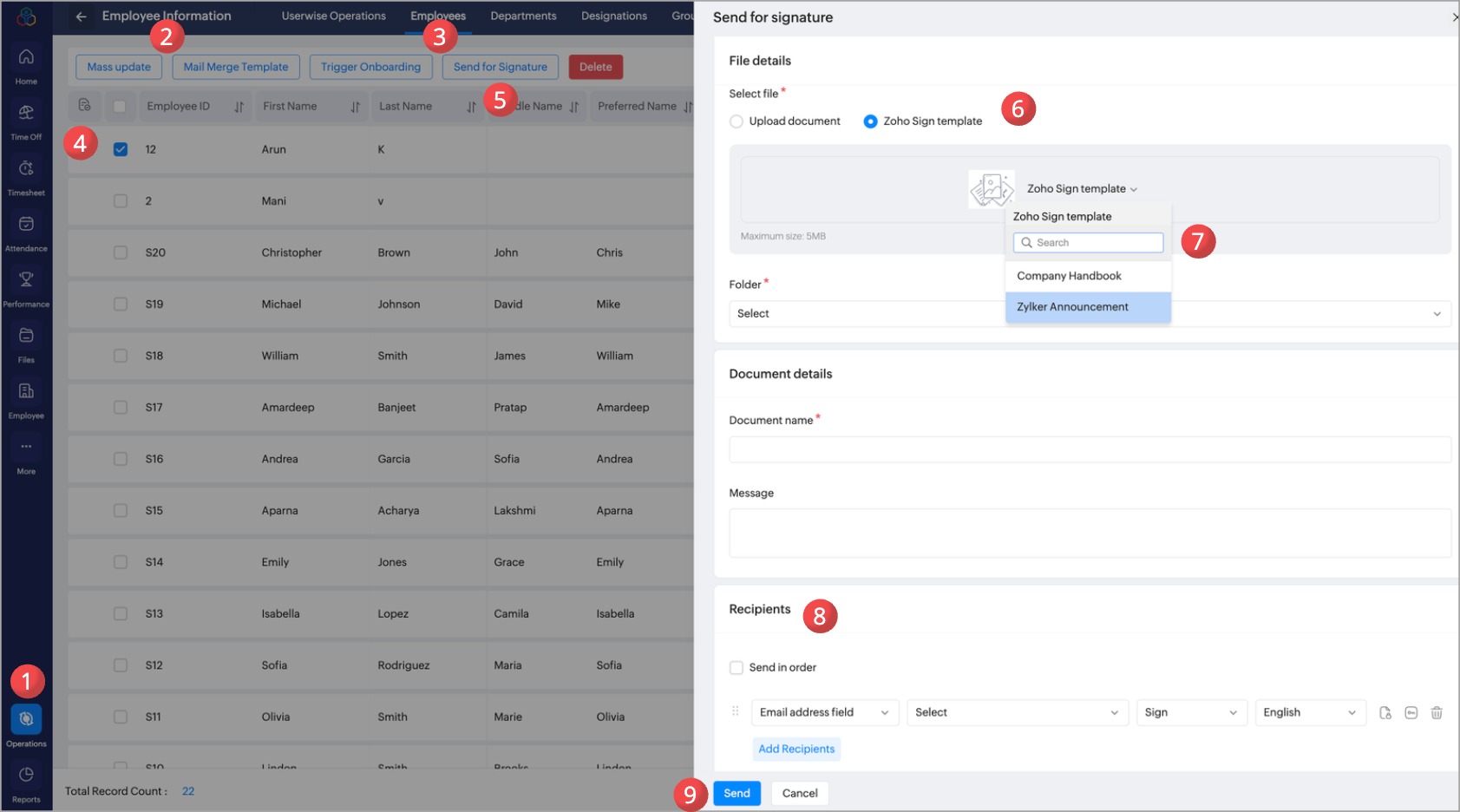
Task: Select the checkbox for William Smith
Action: tap(121, 356)
